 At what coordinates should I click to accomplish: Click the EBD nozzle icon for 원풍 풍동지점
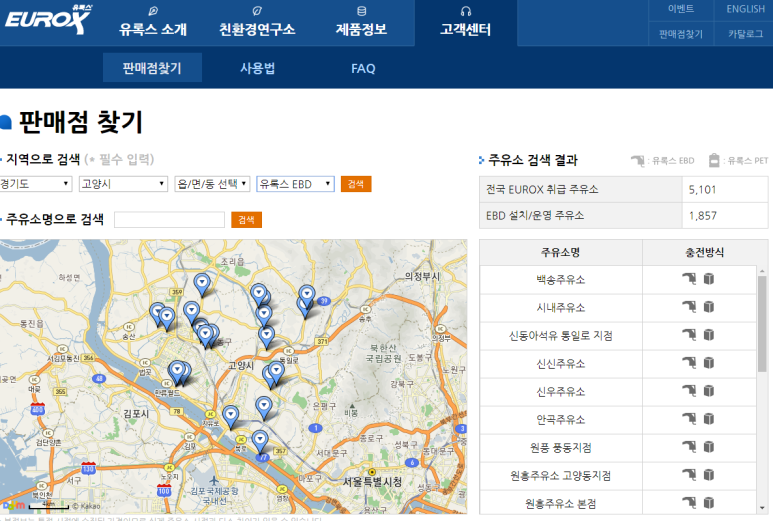point(689,447)
